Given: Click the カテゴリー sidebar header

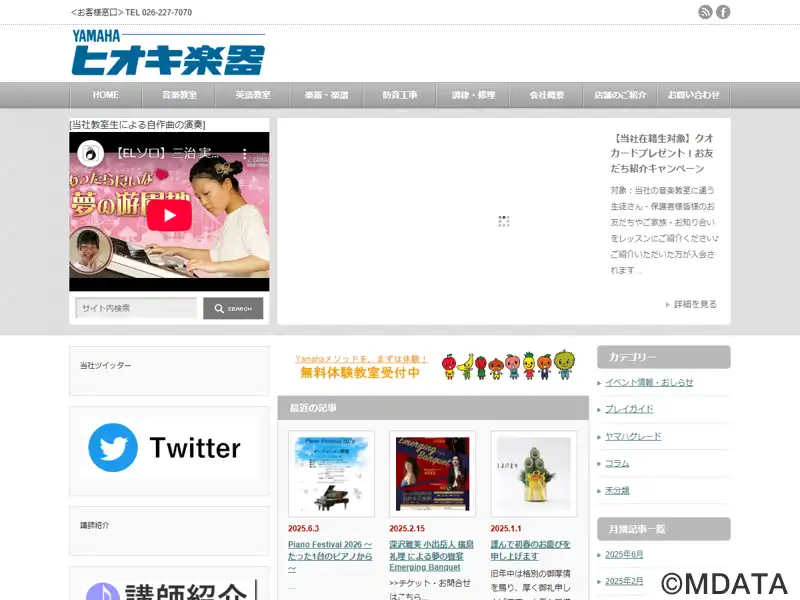Looking at the screenshot, I should [x=664, y=357].
